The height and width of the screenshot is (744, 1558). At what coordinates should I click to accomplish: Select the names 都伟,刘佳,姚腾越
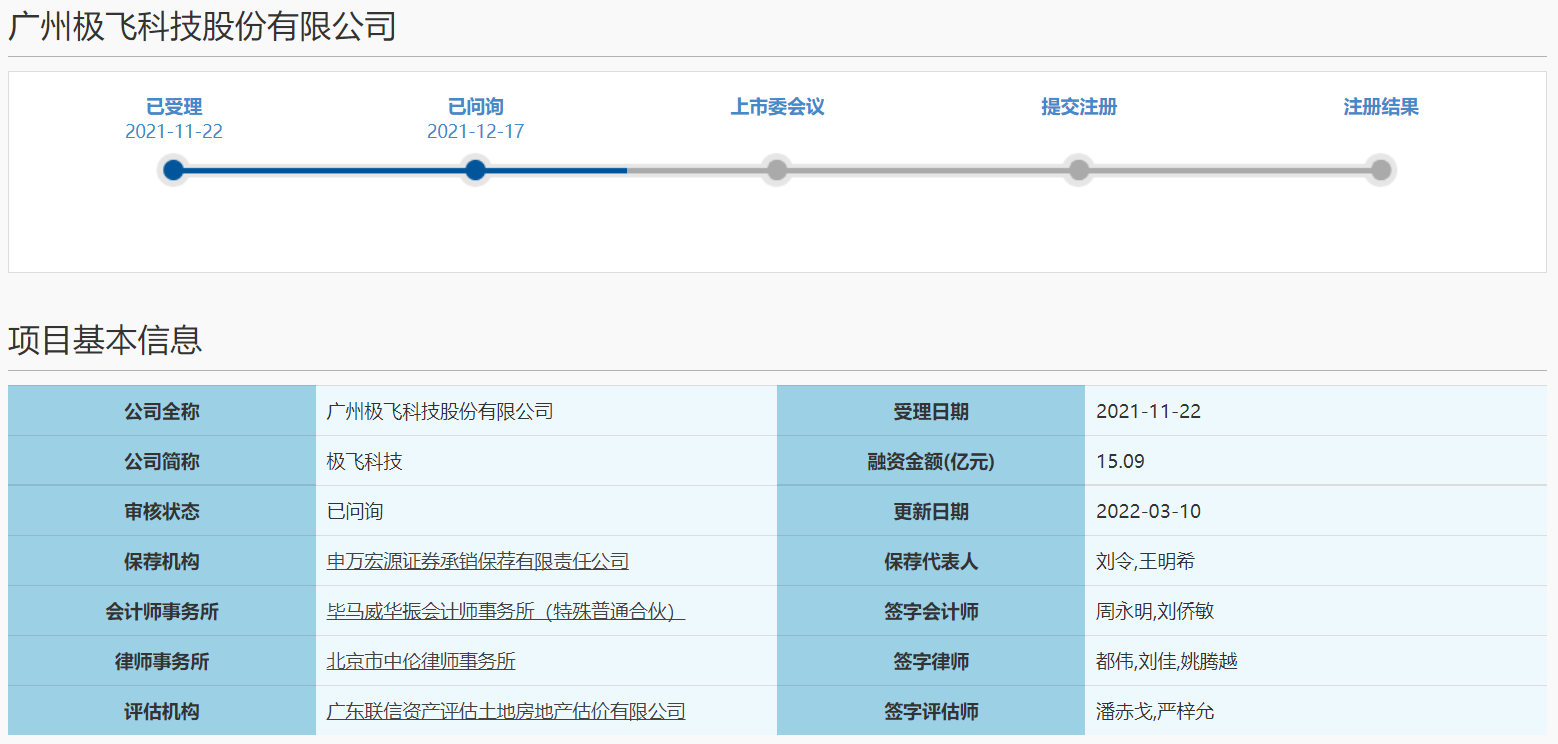pos(1167,661)
